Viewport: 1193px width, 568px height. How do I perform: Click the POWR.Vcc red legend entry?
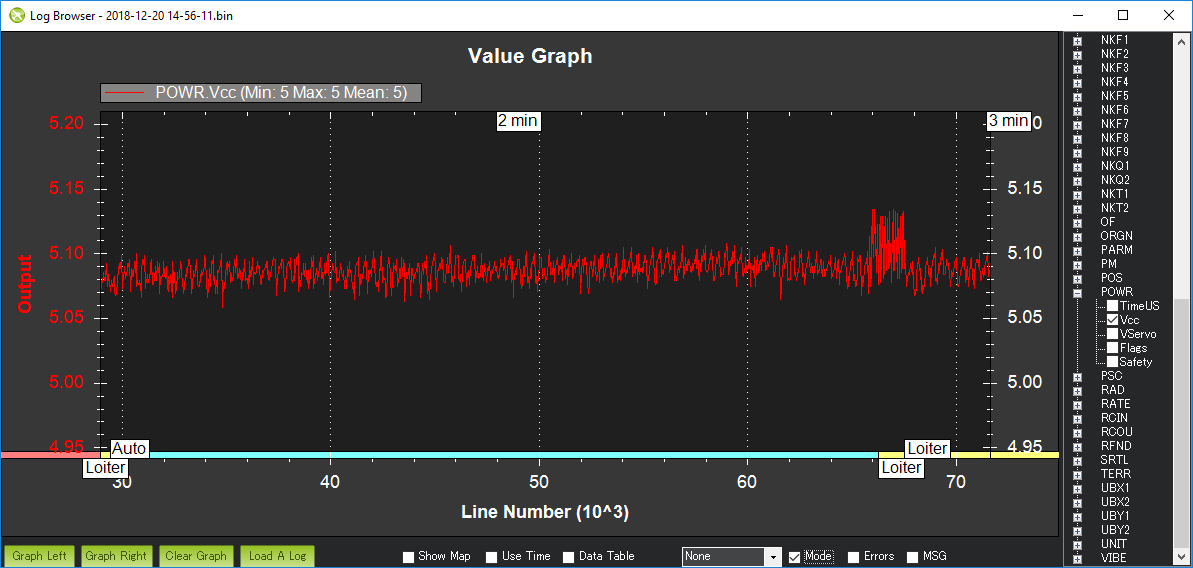click(x=260, y=93)
